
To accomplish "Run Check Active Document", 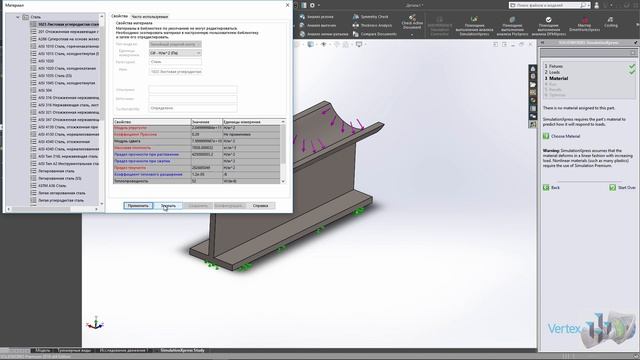I will tap(412, 22).
